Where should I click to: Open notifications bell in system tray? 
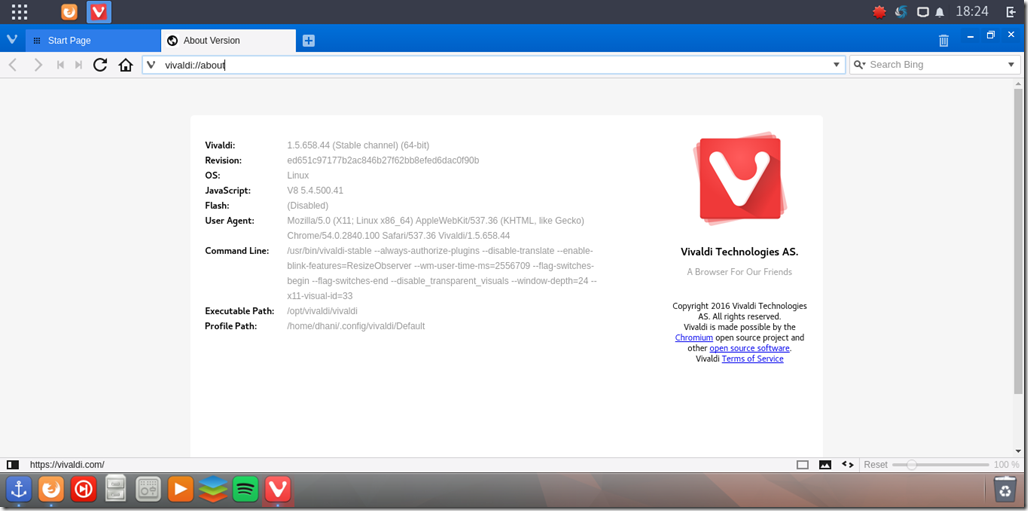pyautogui.click(x=939, y=12)
